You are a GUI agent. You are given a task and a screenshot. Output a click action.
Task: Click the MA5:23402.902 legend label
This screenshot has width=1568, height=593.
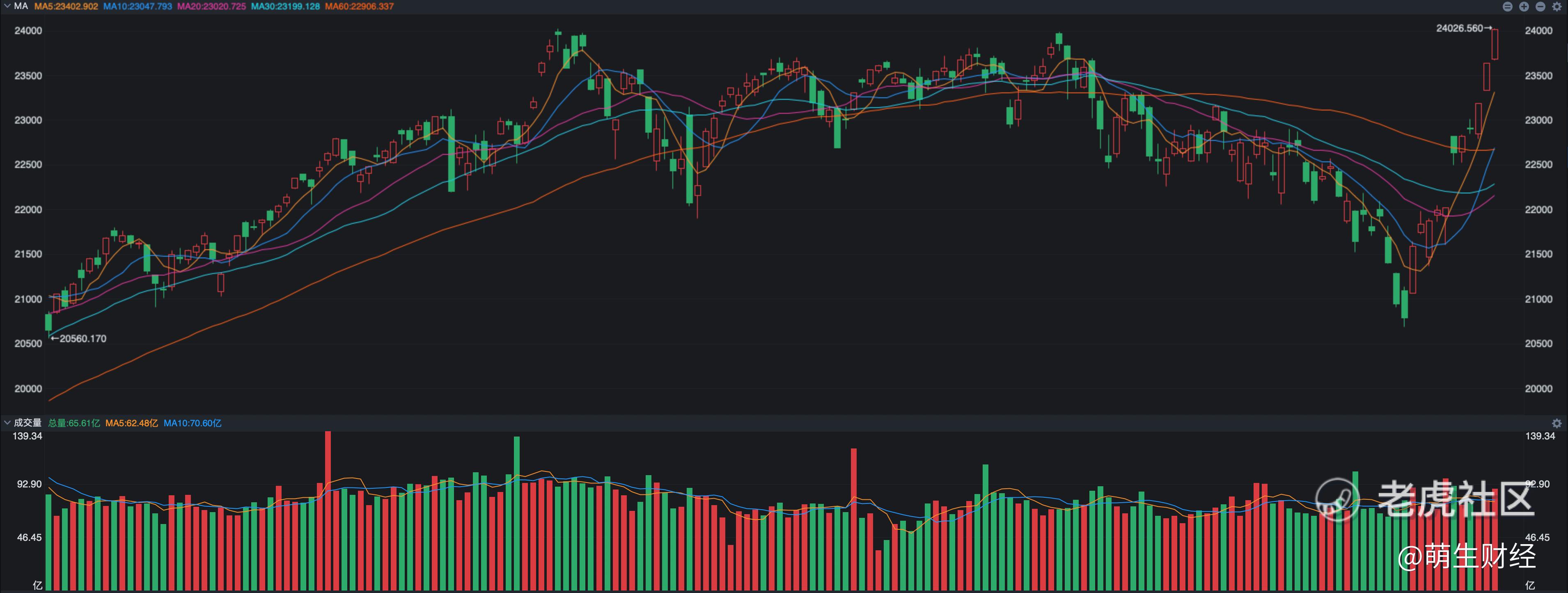coord(66,7)
